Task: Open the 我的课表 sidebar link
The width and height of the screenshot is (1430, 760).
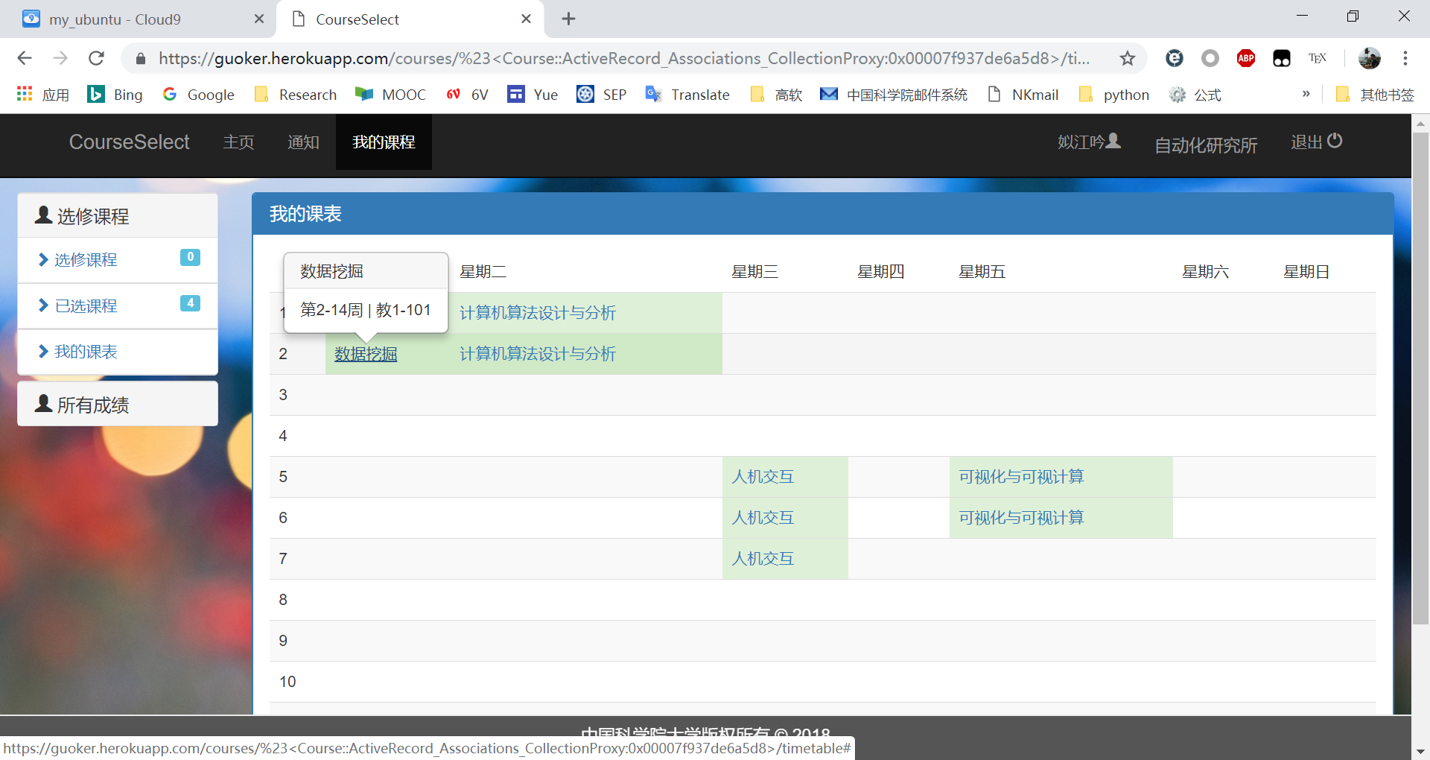Action: 86,352
